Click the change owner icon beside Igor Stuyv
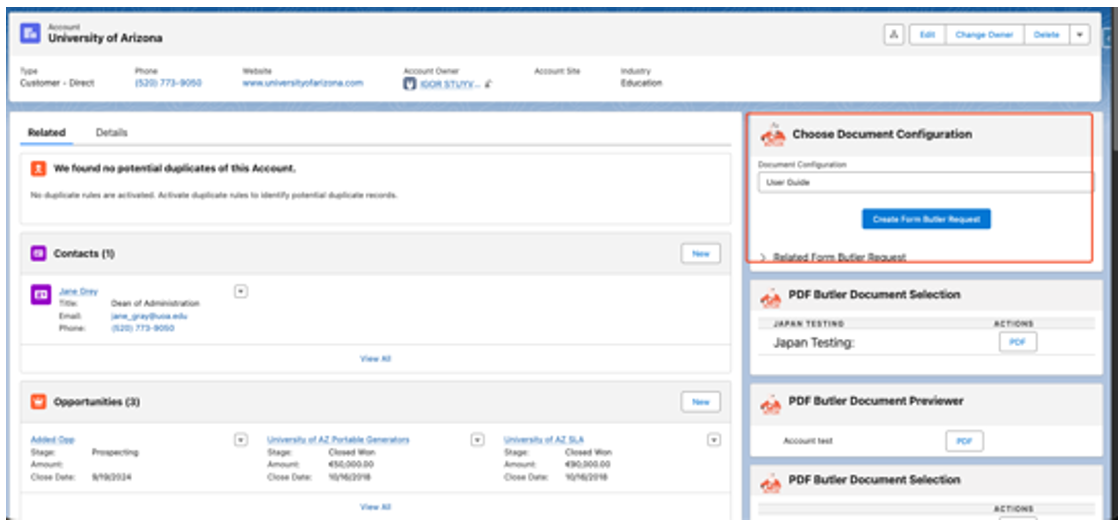 (x=487, y=84)
